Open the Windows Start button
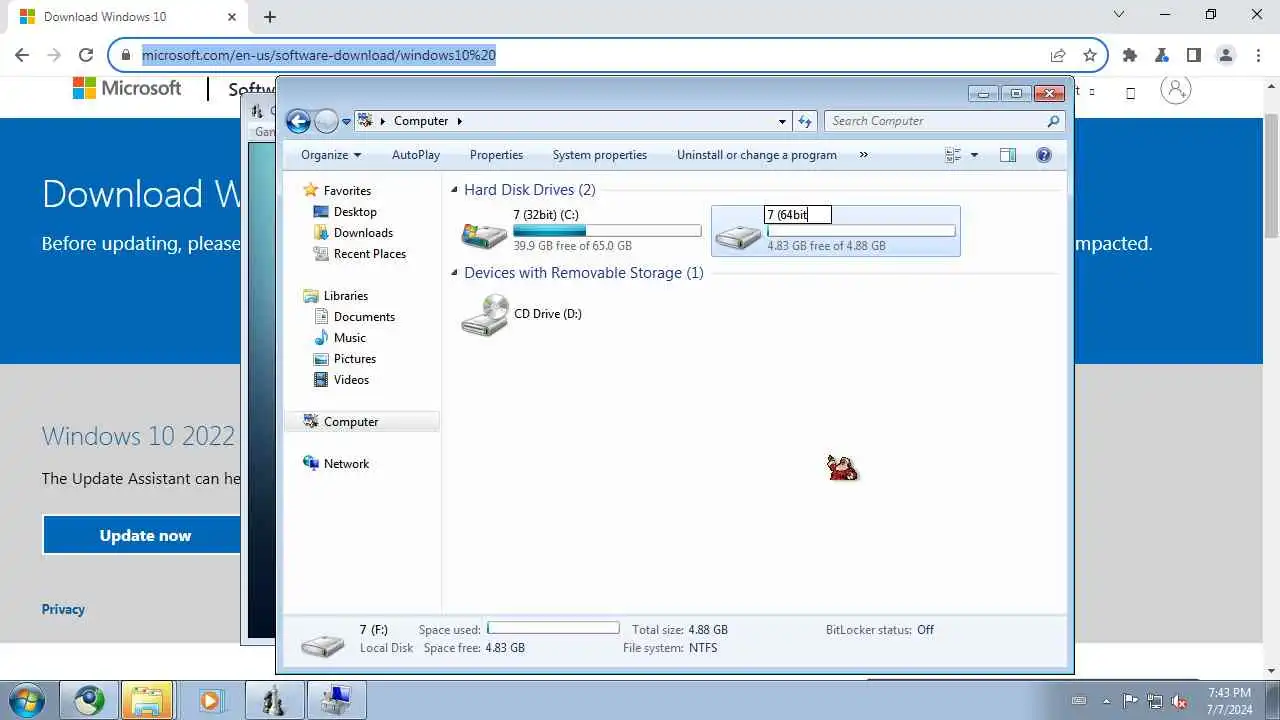Image resolution: width=1280 pixels, height=720 pixels. pos(25,700)
